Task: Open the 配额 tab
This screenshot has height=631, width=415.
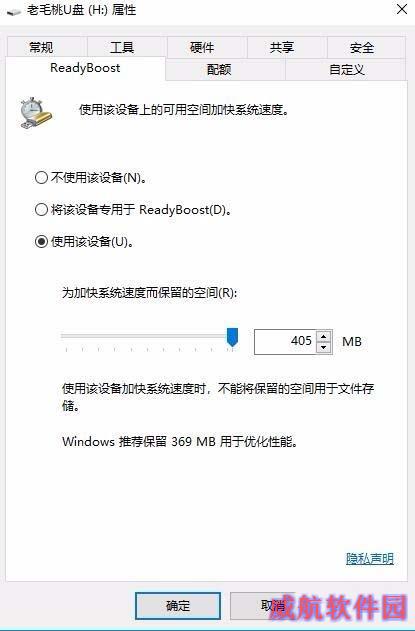Action: [219, 69]
